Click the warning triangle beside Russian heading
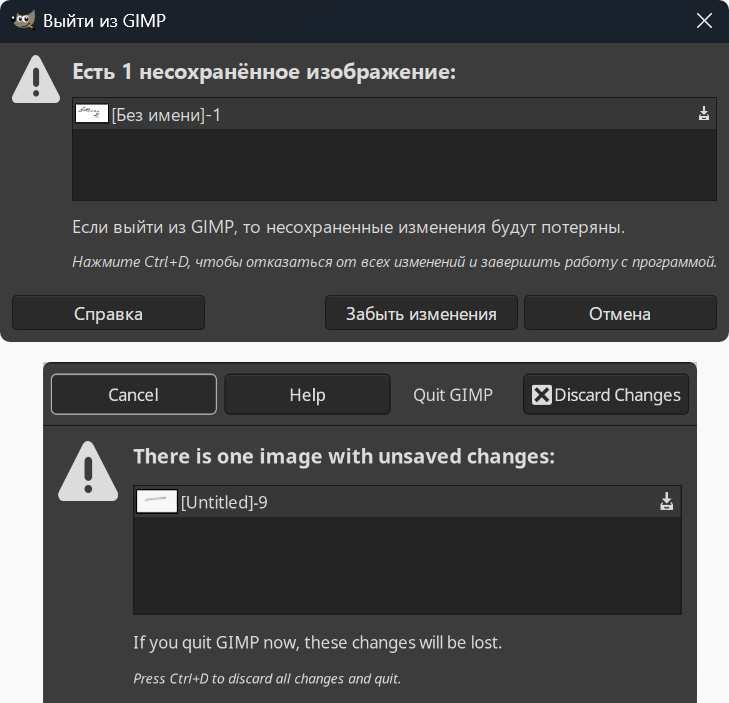Image resolution: width=729 pixels, height=703 pixels. click(x=37, y=79)
